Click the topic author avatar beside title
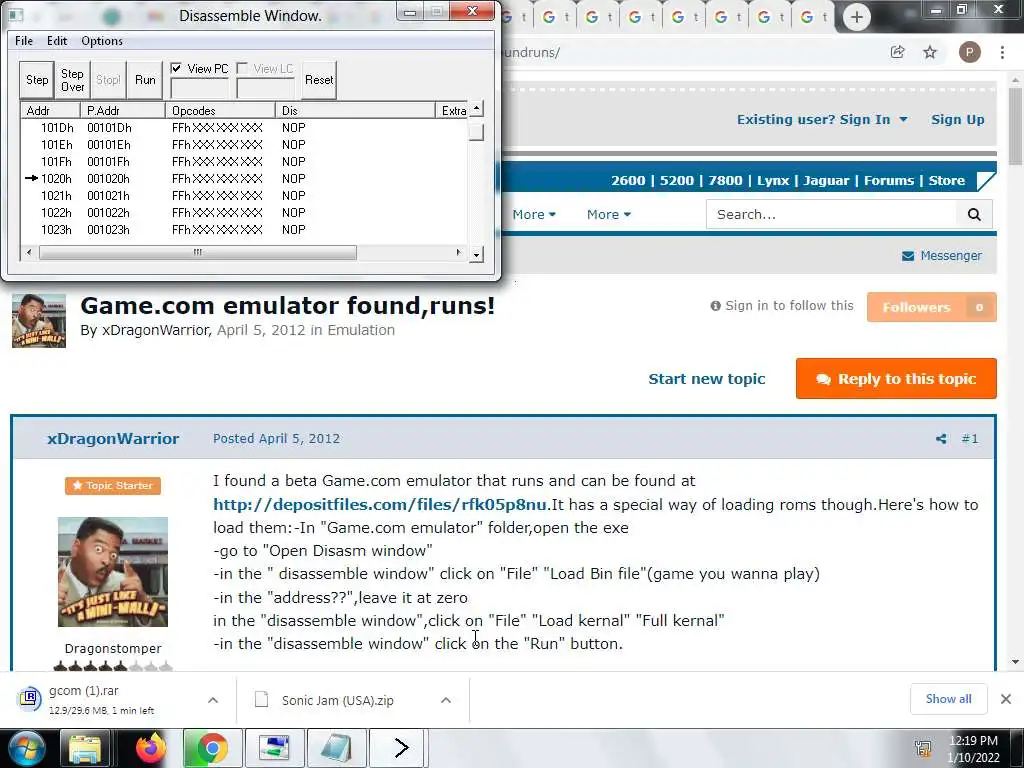The width and height of the screenshot is (1024, 768). coord(39,321)
